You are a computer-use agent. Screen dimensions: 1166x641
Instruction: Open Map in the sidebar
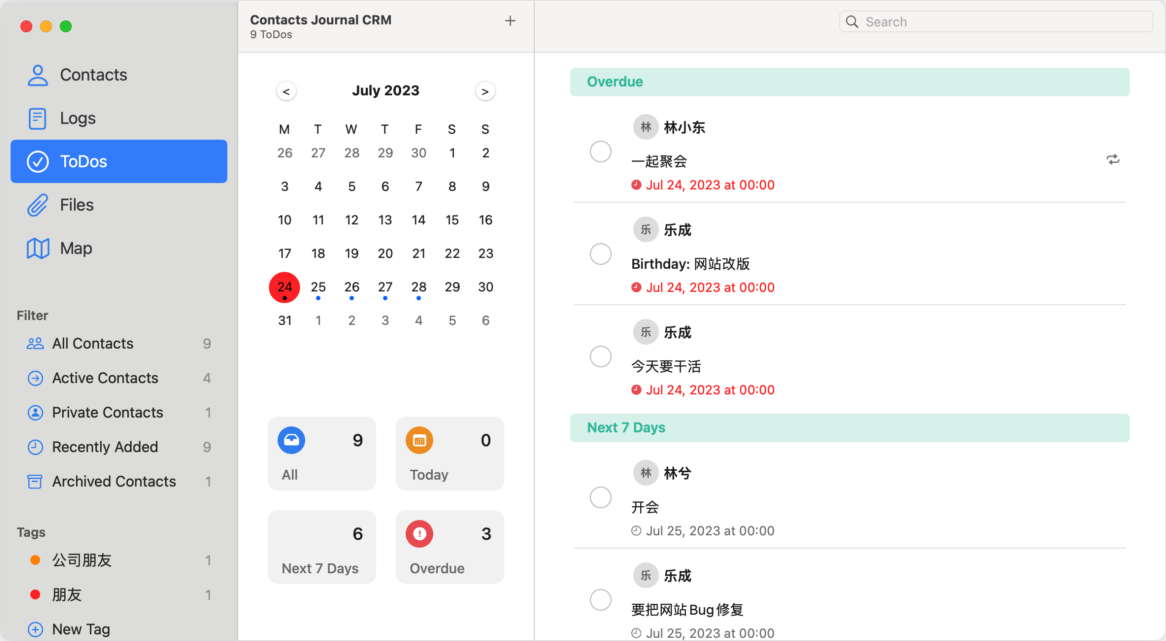click(x=119, y=248)
